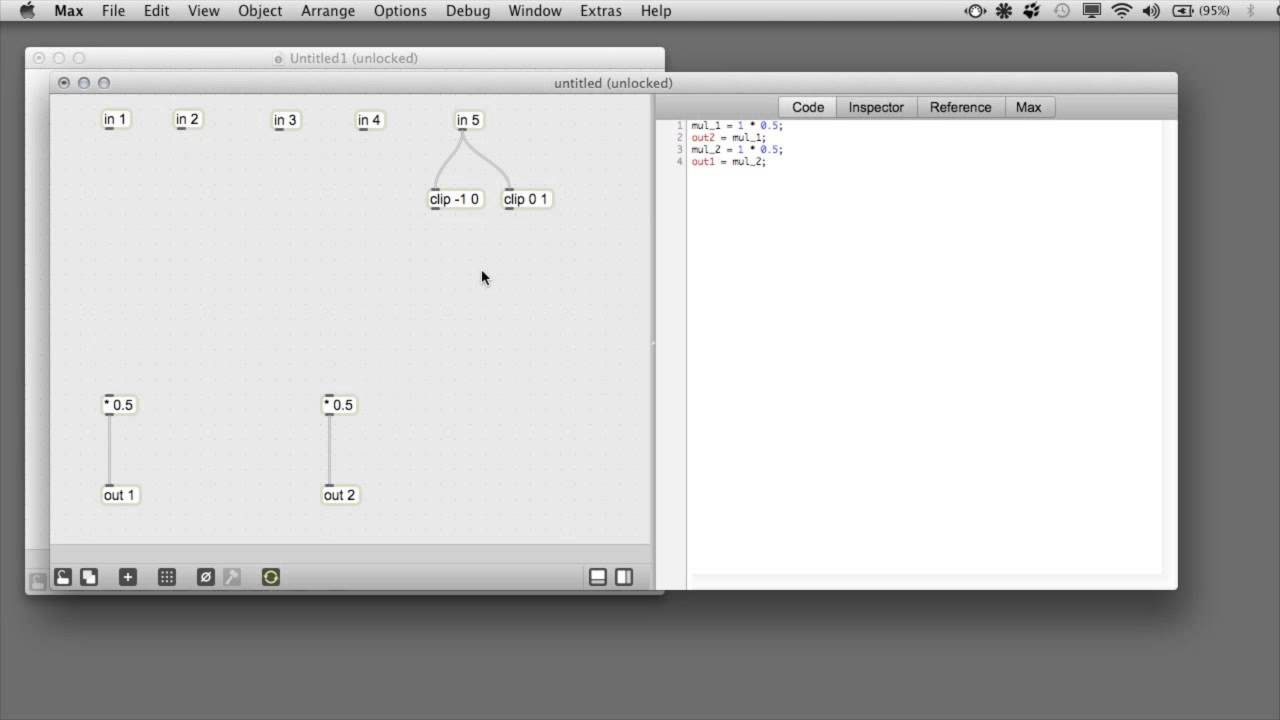Open the Apple menu
Image resolution: width=1280 pixels, height=720 pixels.
tap(27, 11)
